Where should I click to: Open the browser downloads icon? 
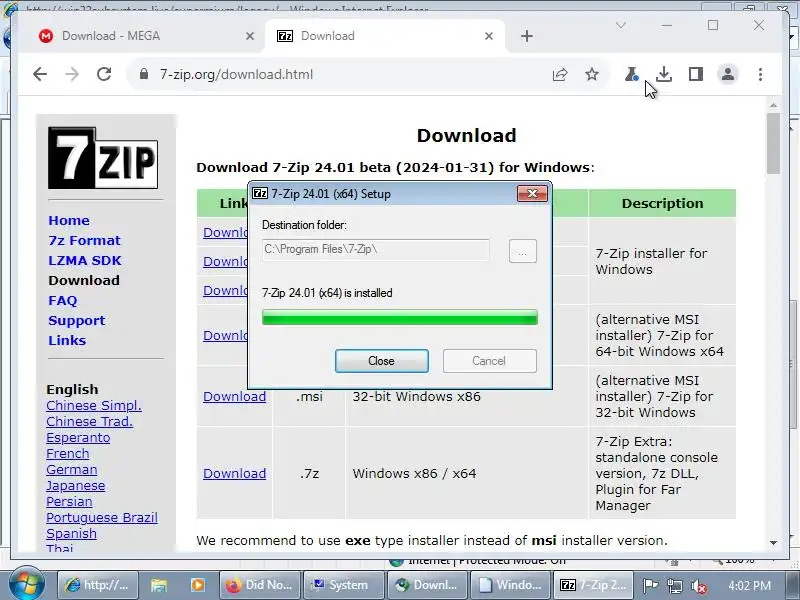click(x=664, y=74)
